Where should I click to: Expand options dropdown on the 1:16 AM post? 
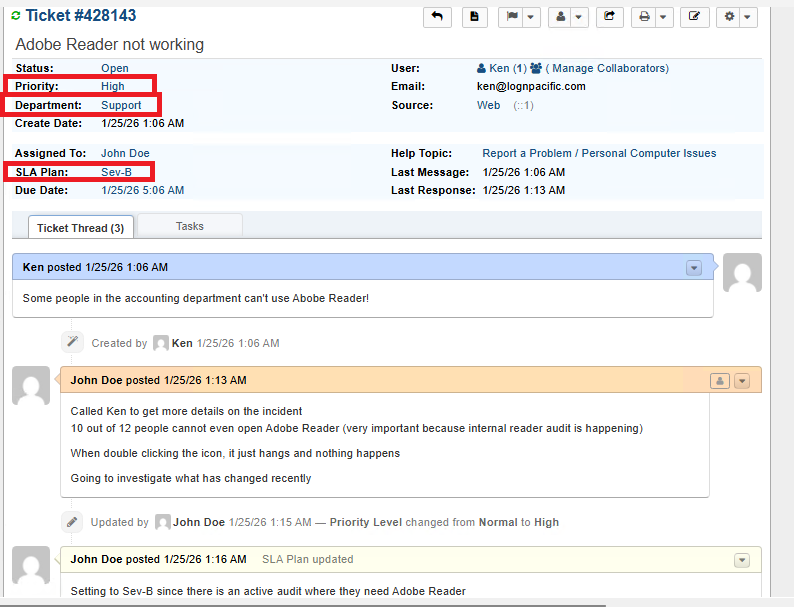tap(742, 560)
